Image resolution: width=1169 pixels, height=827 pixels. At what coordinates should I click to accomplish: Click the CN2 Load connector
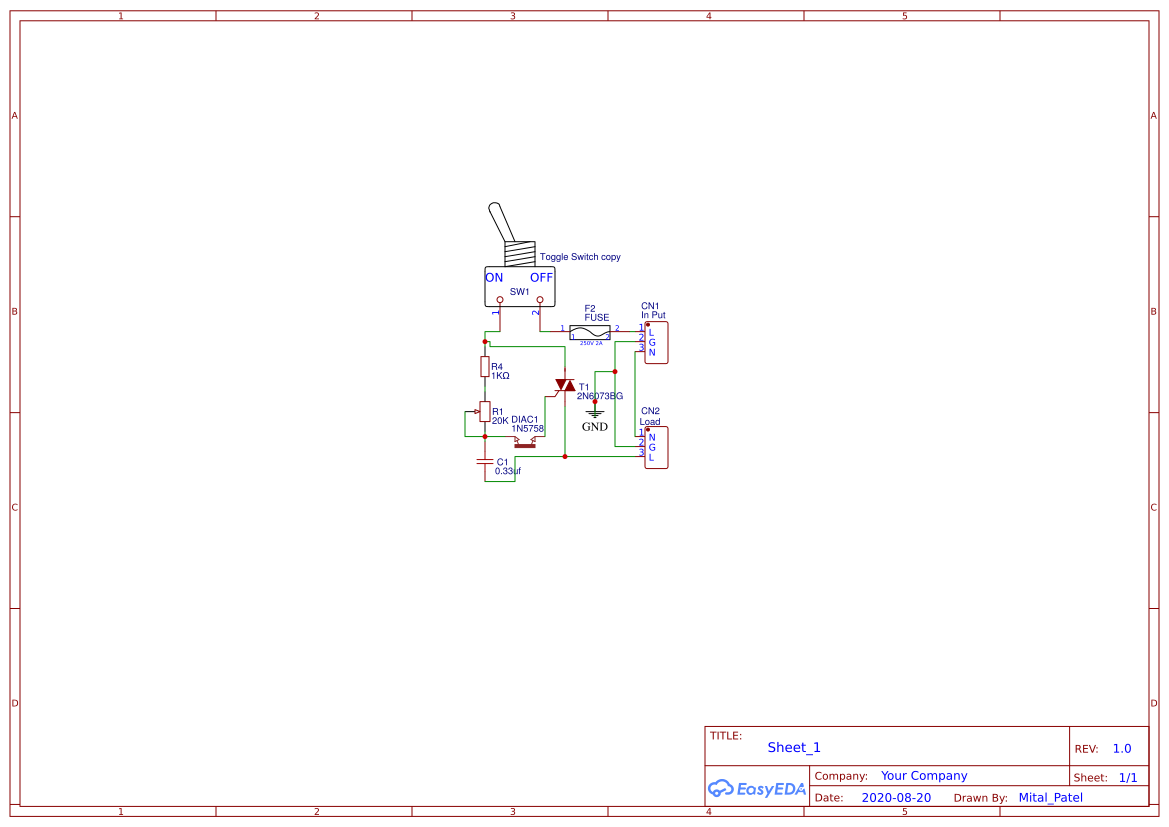(x=657, y=447)
